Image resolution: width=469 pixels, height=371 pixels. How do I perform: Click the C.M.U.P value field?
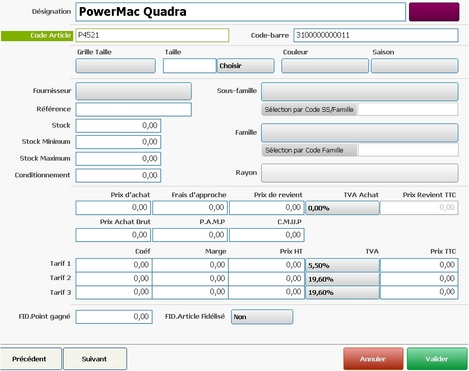(x=267, y=235)
